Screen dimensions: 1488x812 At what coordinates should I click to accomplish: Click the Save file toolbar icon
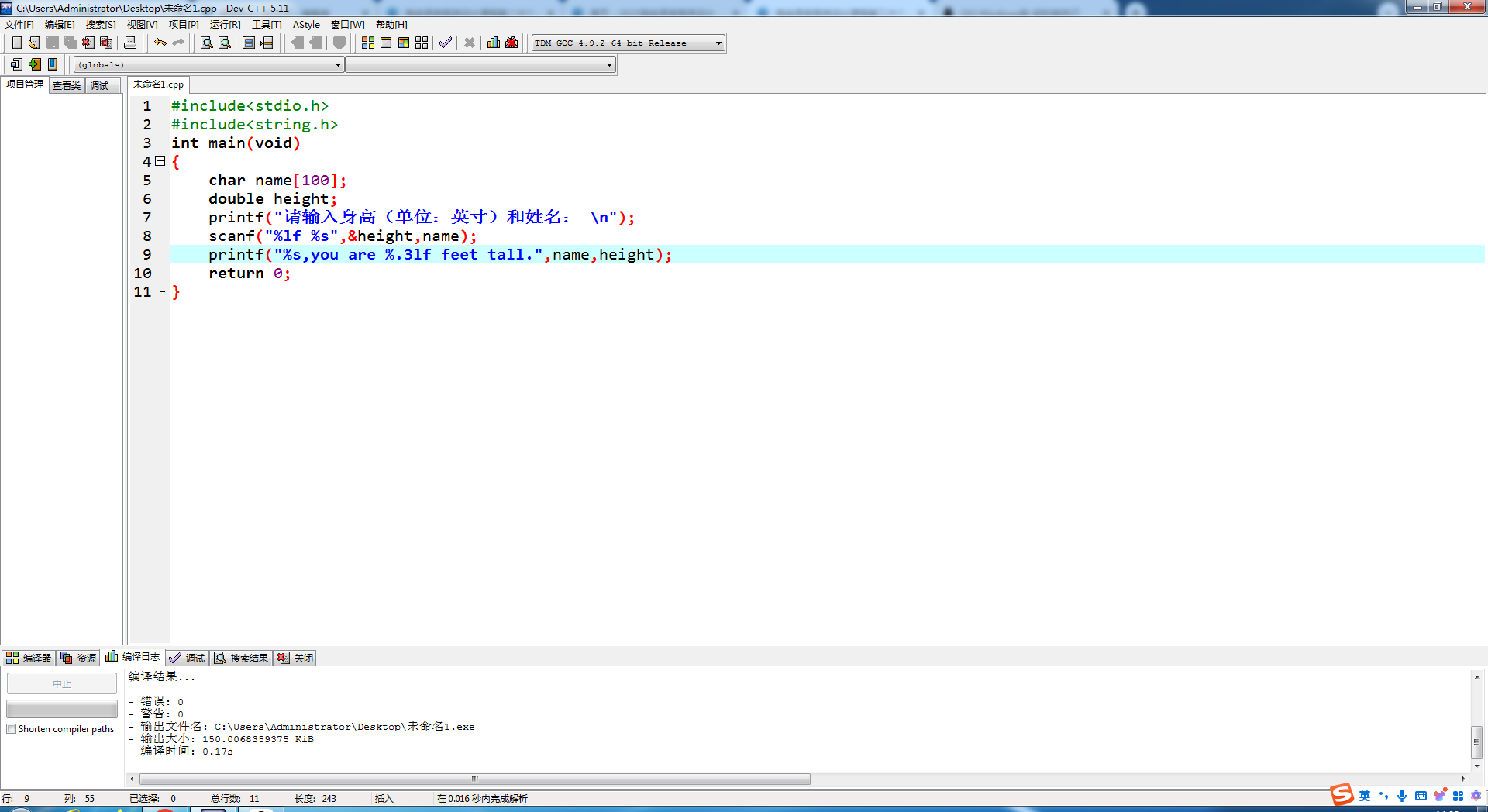pos(53,43)
